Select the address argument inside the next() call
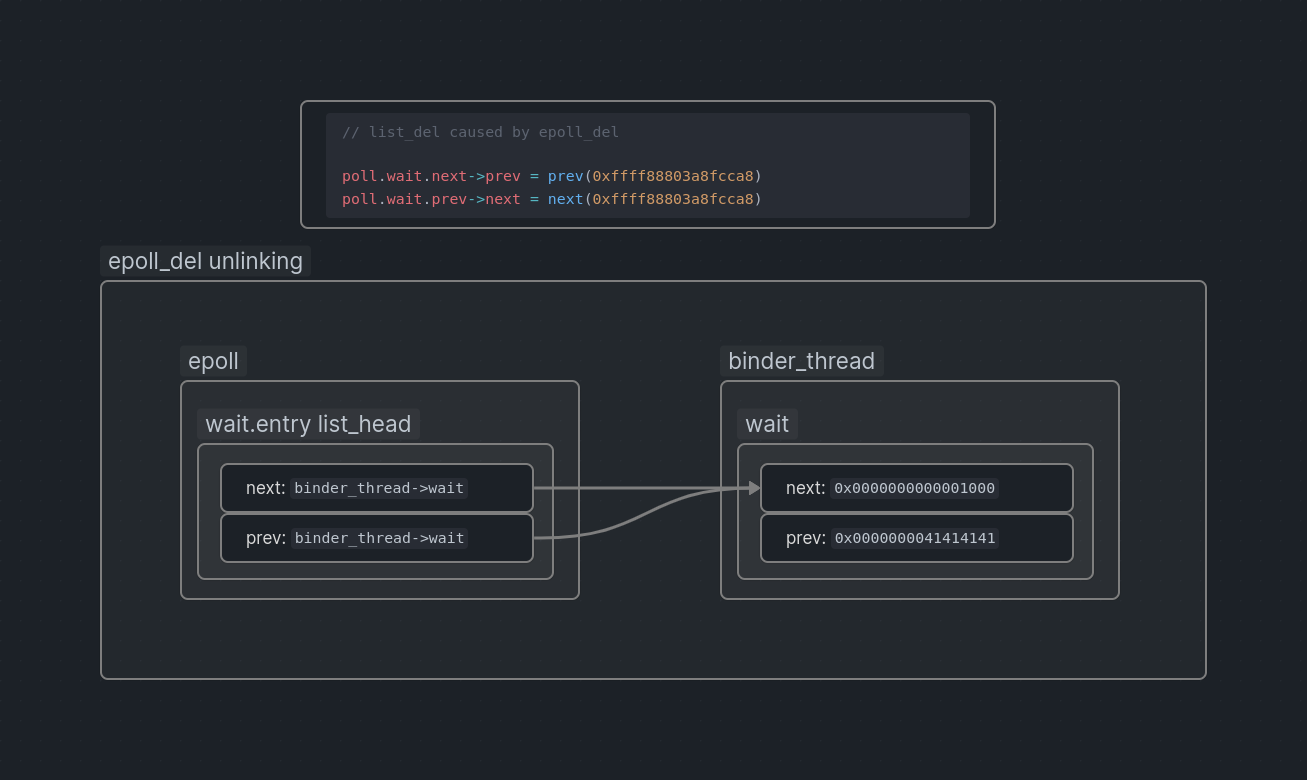This screenshot has width=1307, height=780. 673,199
